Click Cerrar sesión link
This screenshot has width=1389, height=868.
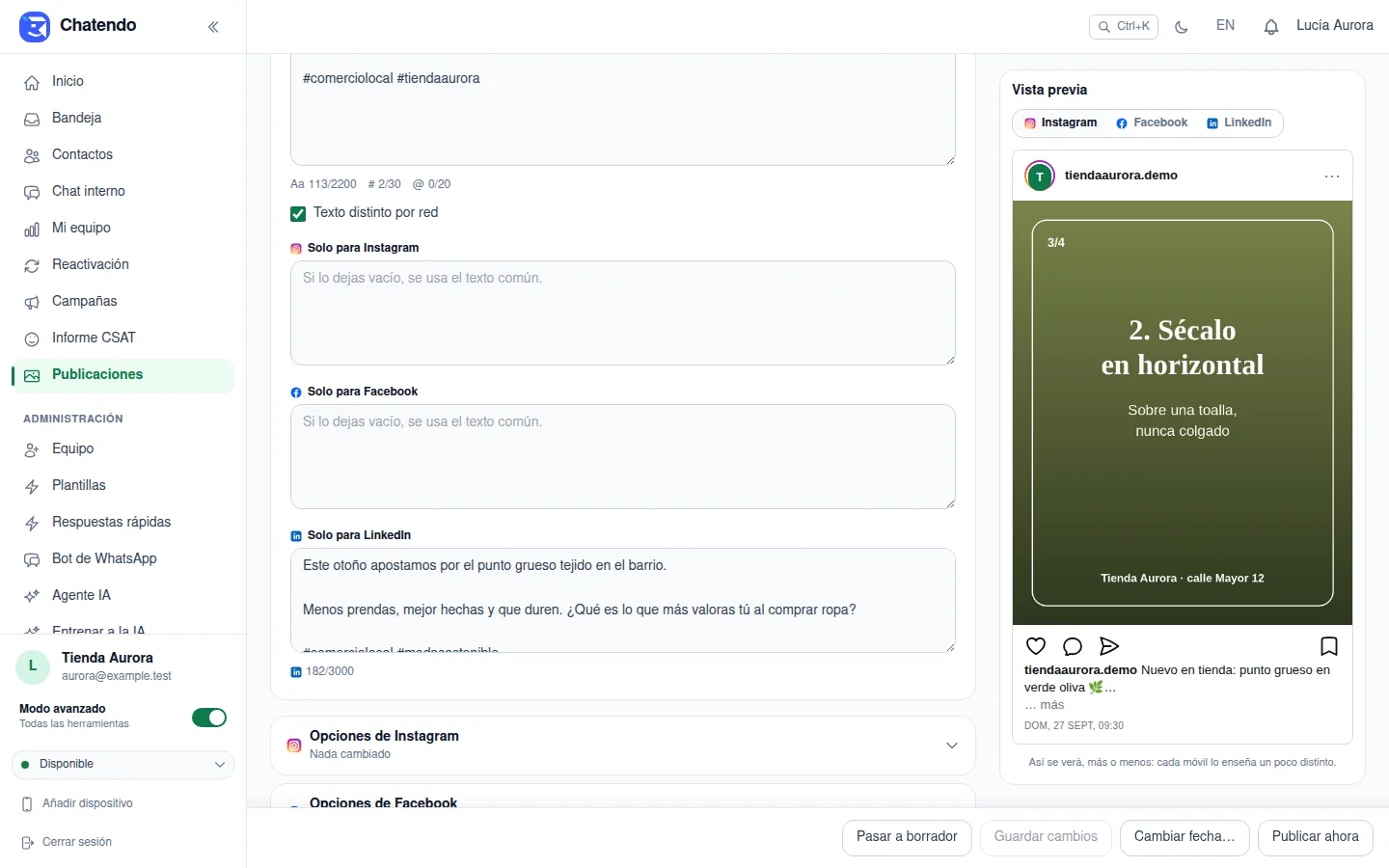tap(77, 843)
